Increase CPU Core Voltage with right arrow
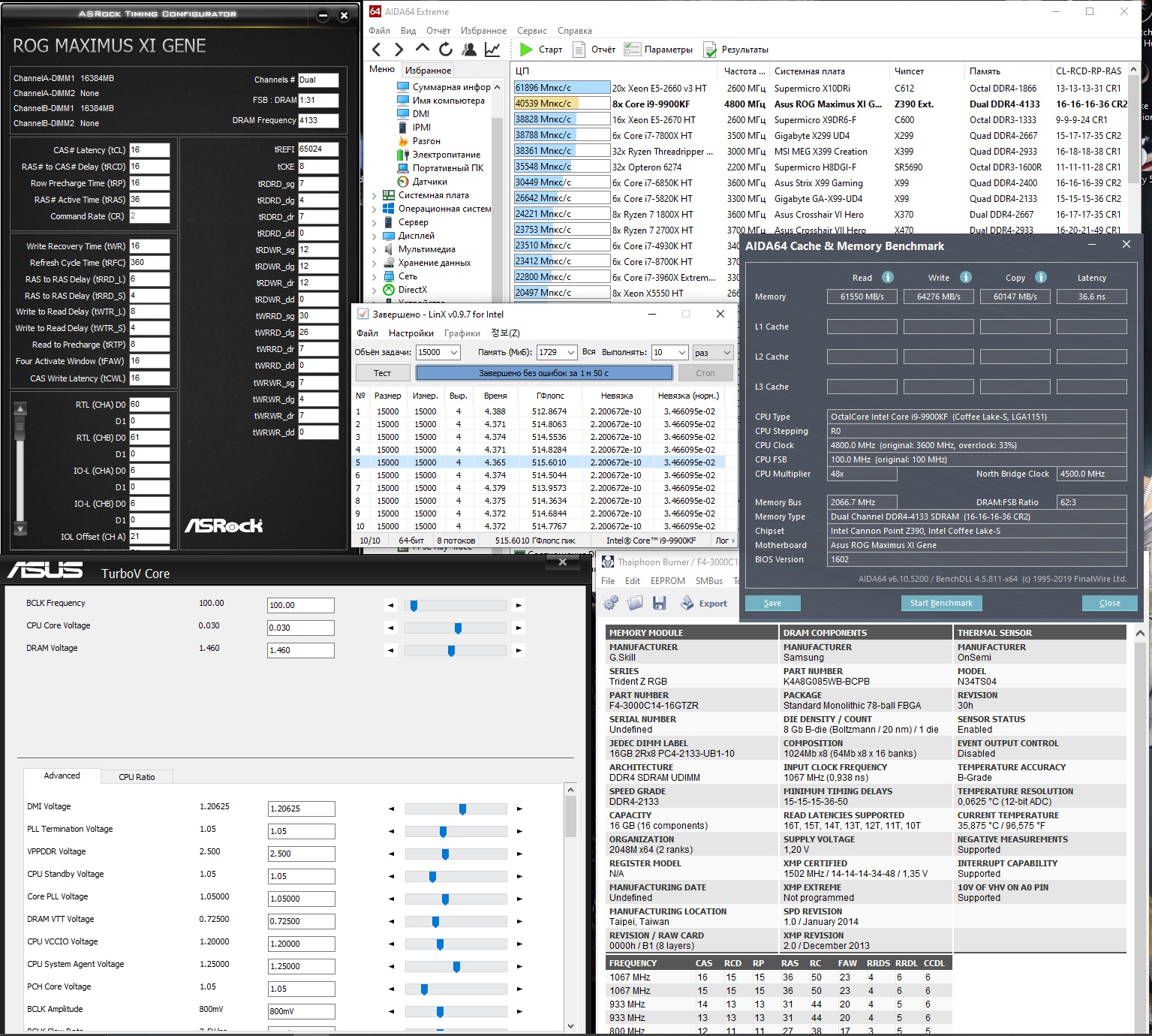The height and width of the screenshot is (1036, 1152). click(x=519, y=628)
